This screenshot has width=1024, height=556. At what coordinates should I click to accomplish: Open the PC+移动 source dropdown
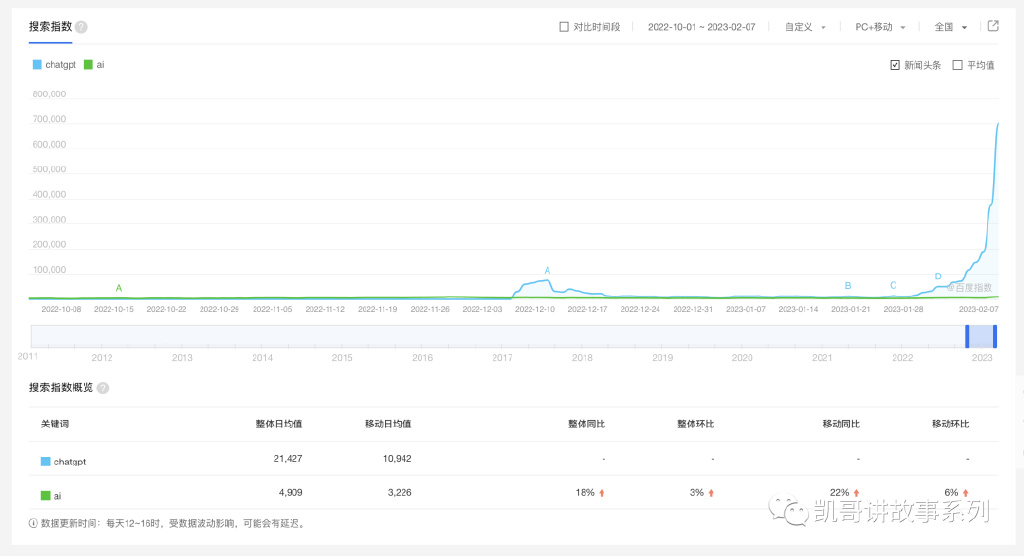click(880, 27)
